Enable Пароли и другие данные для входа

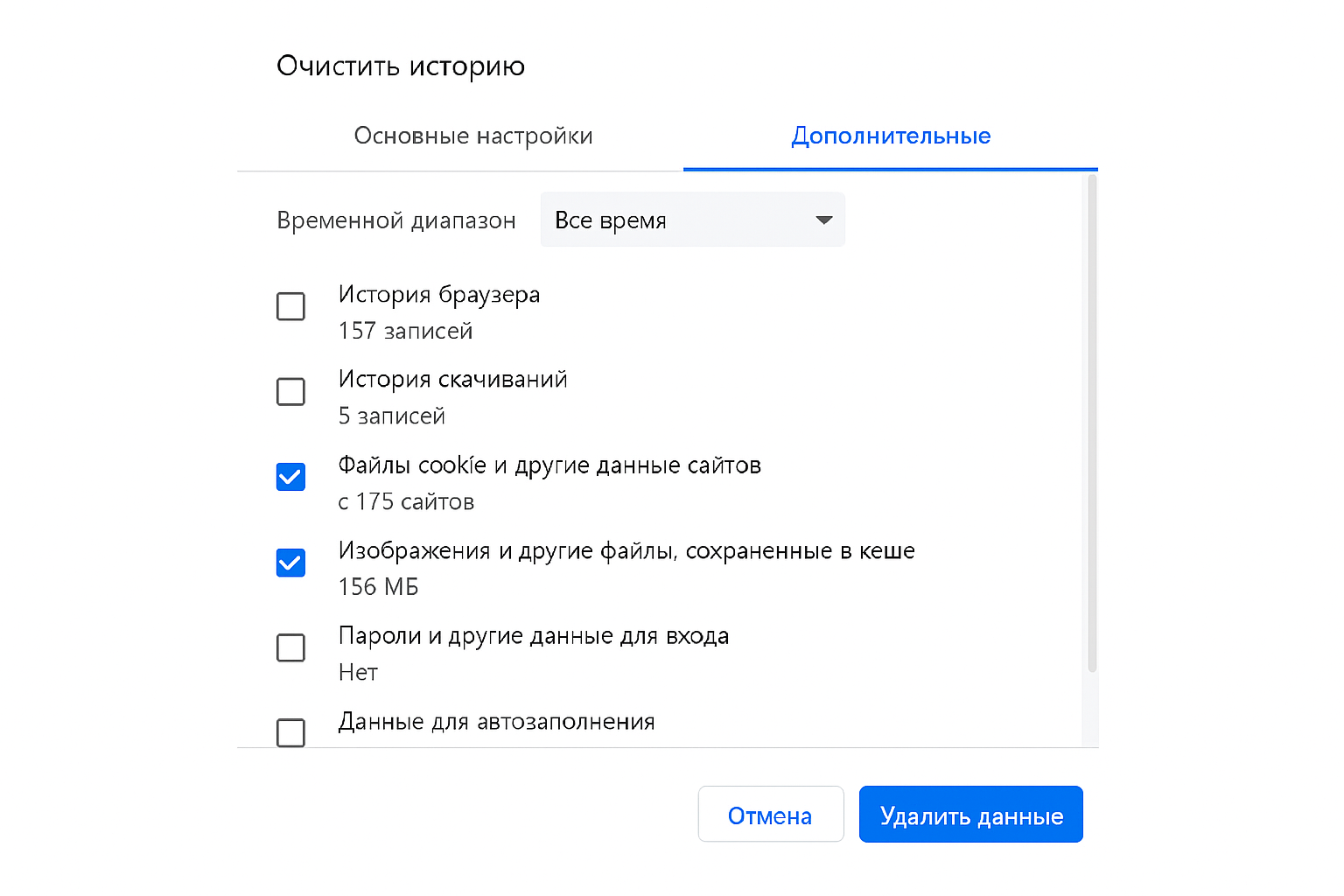pos(290,647)
